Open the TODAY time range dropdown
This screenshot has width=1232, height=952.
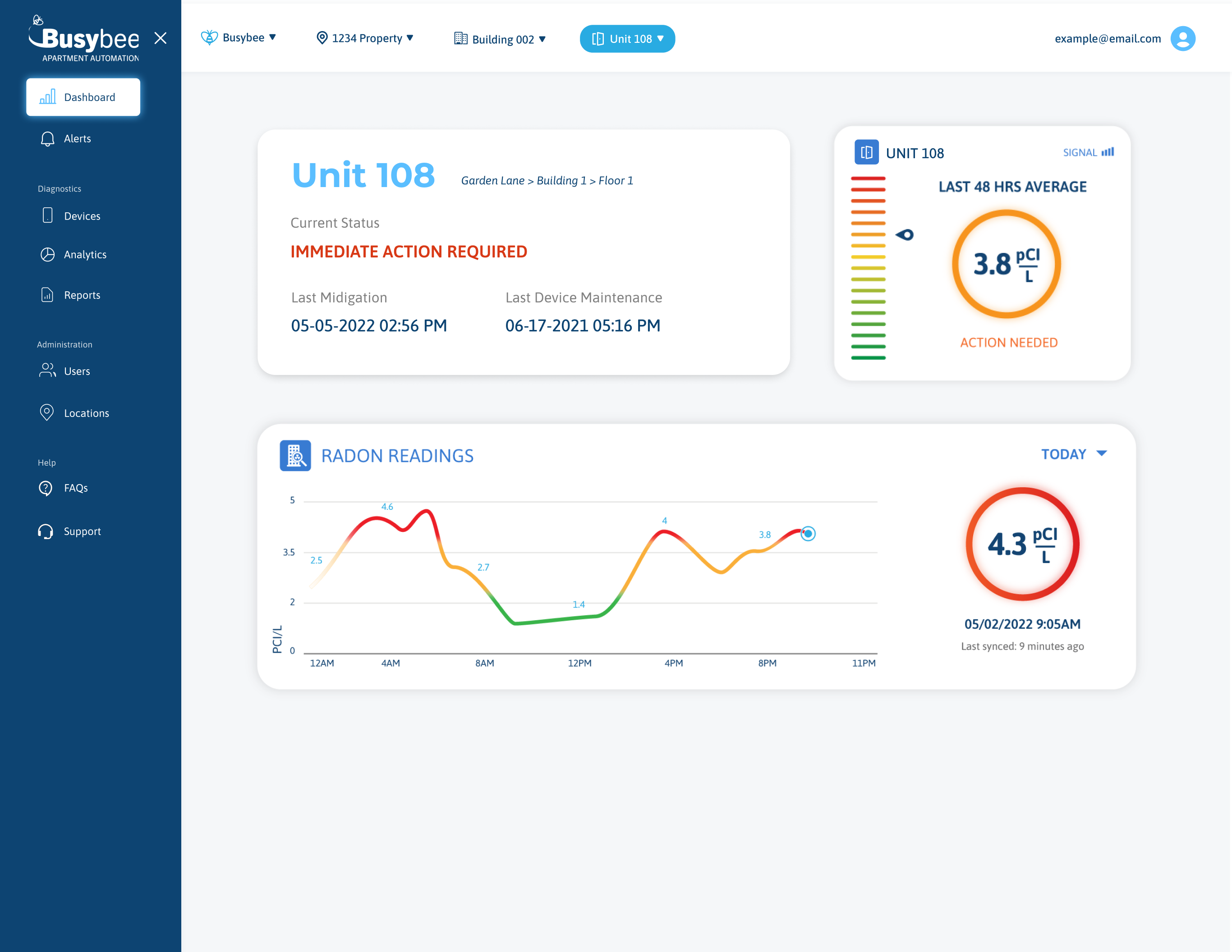[x=1073, y=454]
